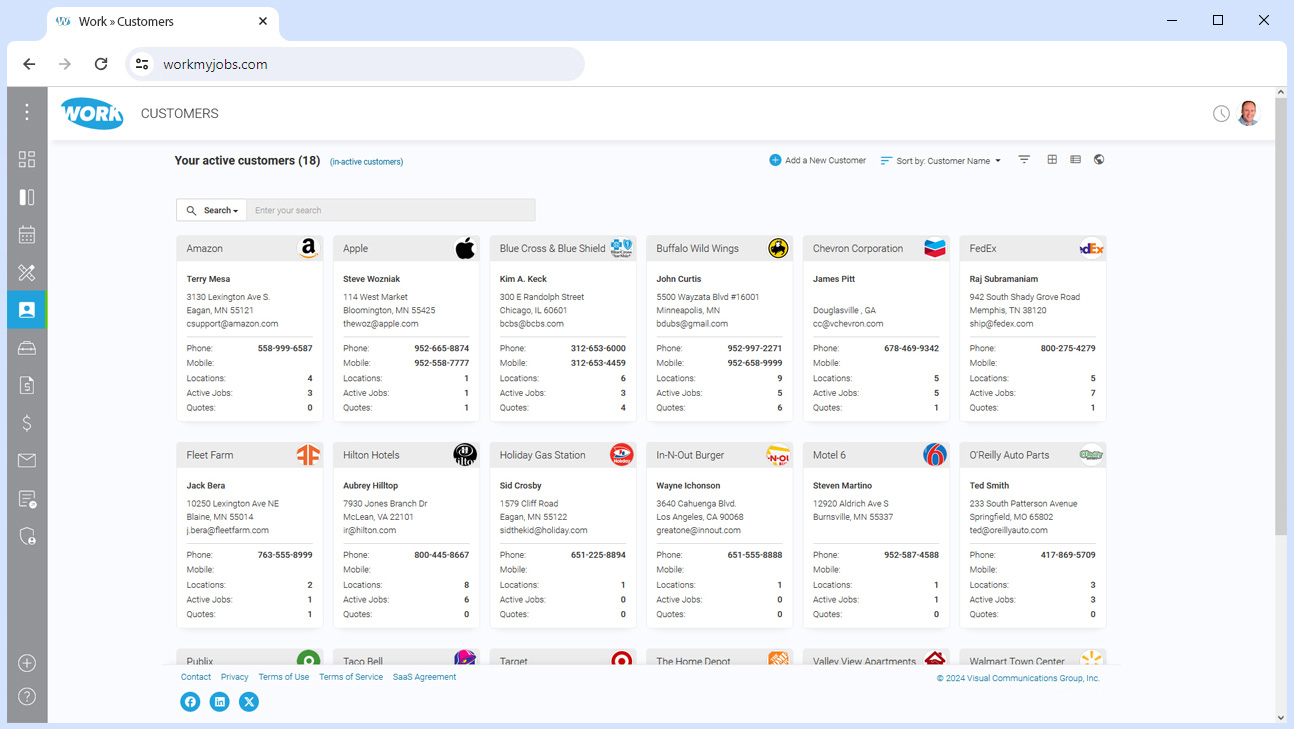Viewport: 1294px width, 729px height.
Task: Switch to grid card view icon
Action: (1052, 160)
